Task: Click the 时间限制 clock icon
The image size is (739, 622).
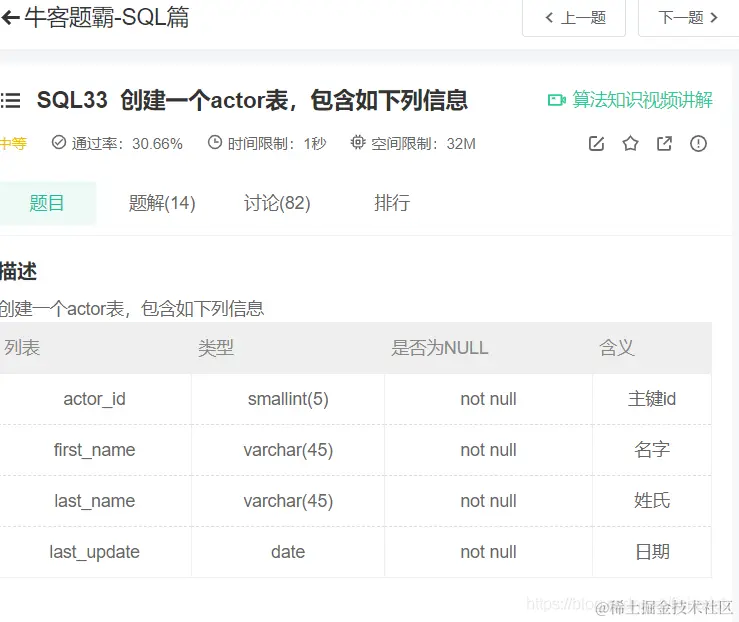Action: point(215,142)
